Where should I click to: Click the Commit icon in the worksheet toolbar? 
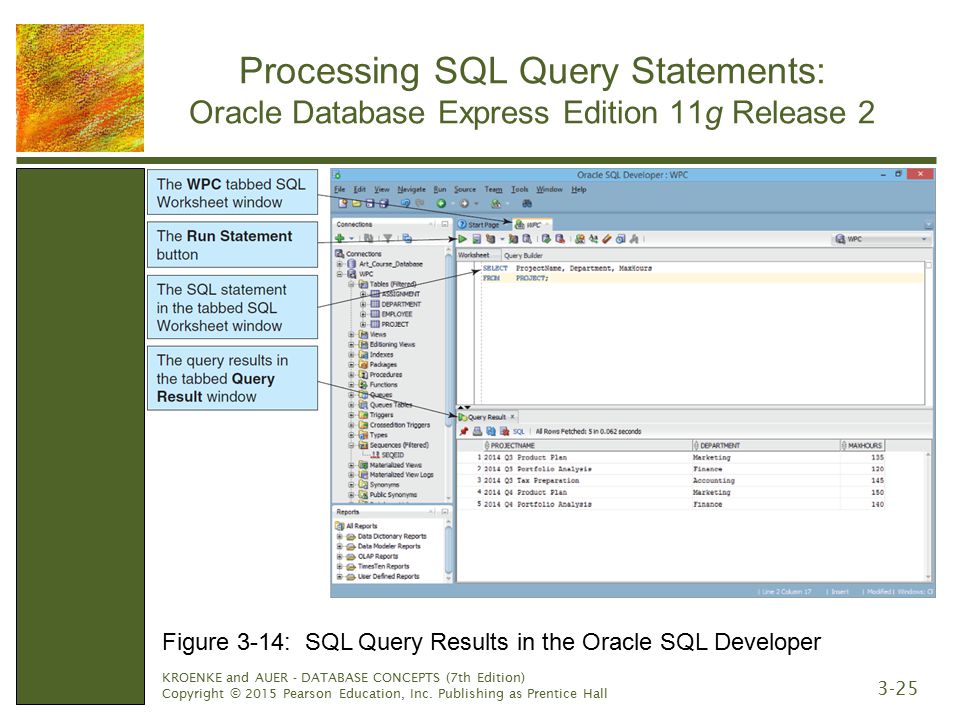(x=546, y=239)
